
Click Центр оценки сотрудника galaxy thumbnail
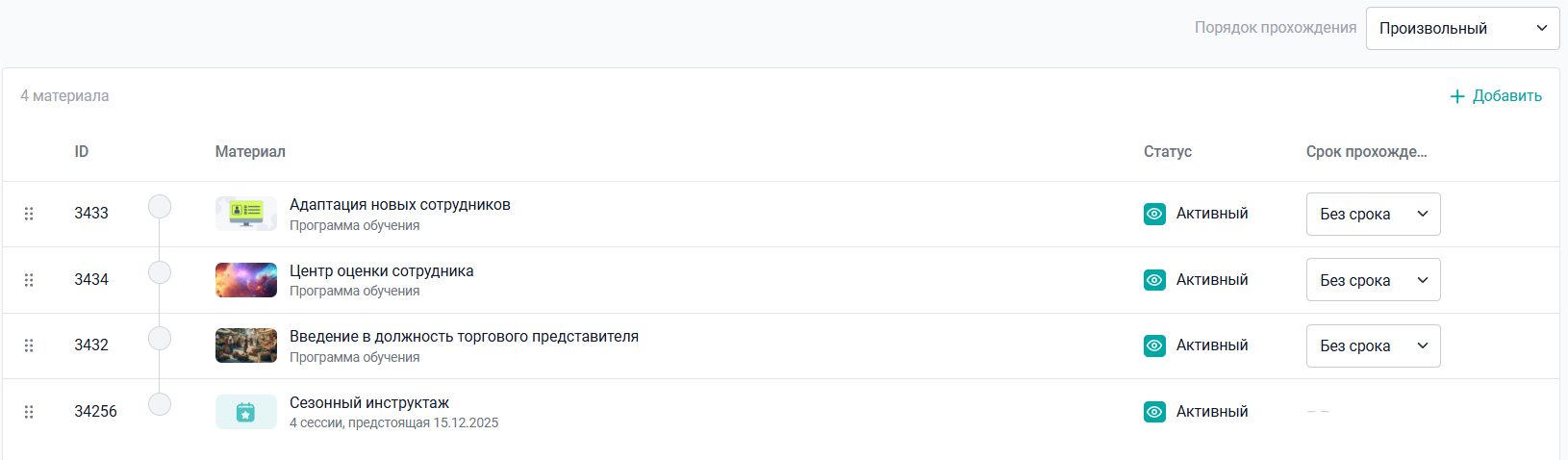pyautogui.click(x=246, y=280)
